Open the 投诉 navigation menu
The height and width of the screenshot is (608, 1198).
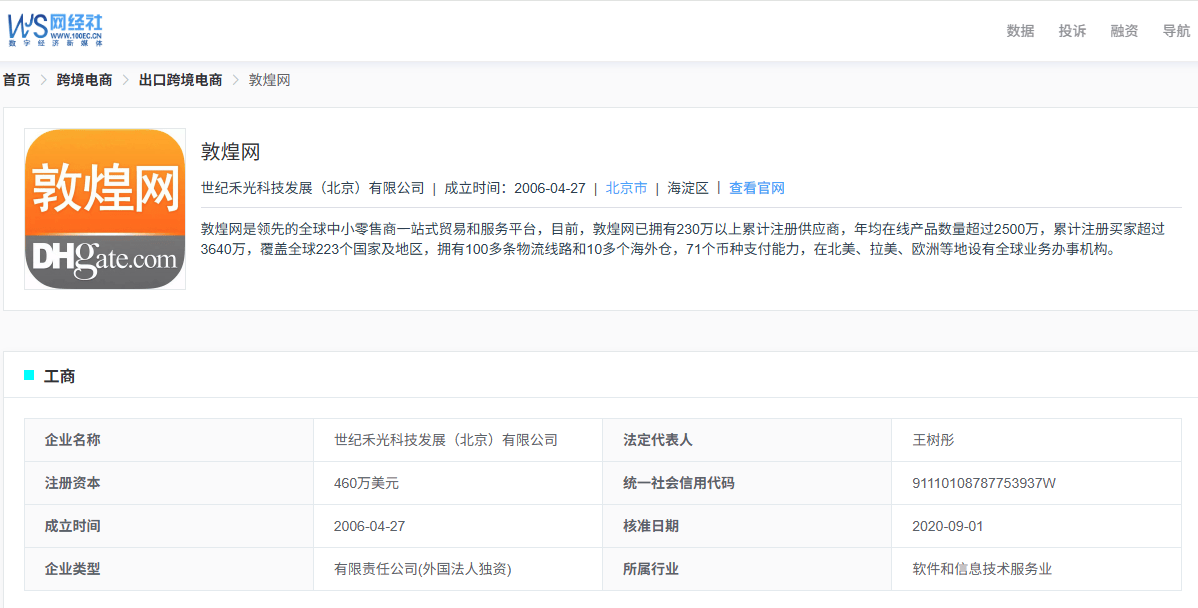pyautogui.click(x=1072, y=31)
